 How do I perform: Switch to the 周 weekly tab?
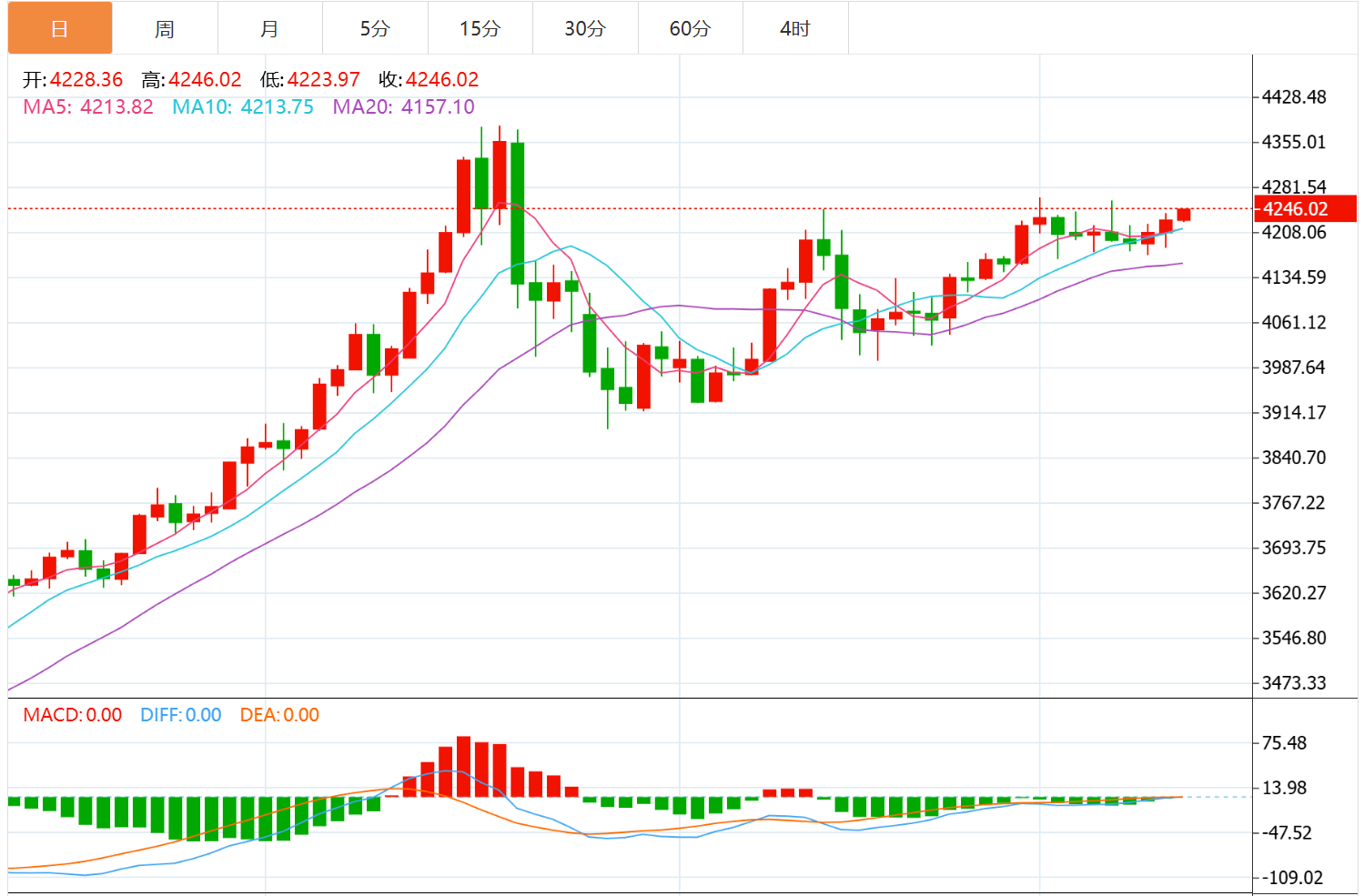coord(165,28)
